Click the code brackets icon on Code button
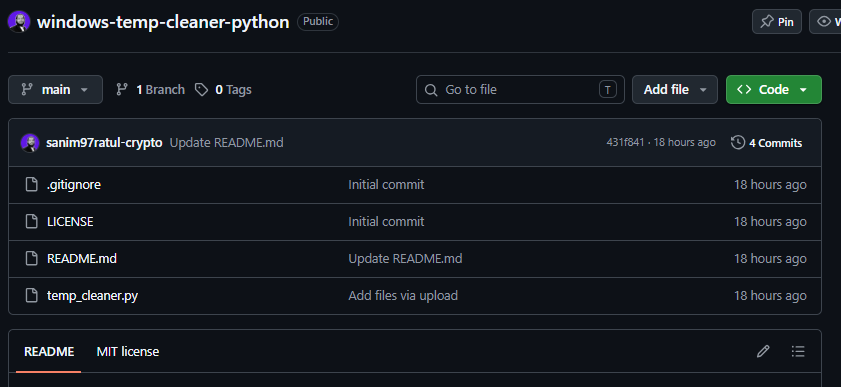The image size is (841, 387). pos(744,90)
